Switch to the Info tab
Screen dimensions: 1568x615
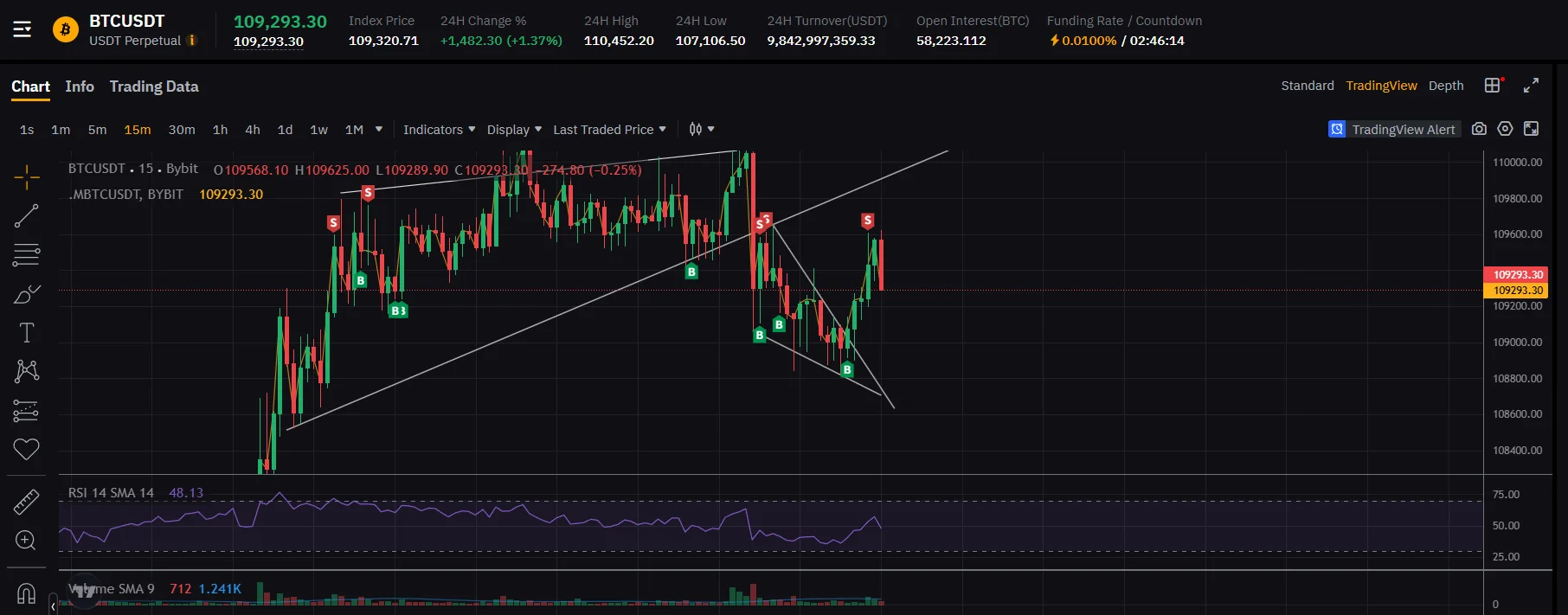click(80, 86)
